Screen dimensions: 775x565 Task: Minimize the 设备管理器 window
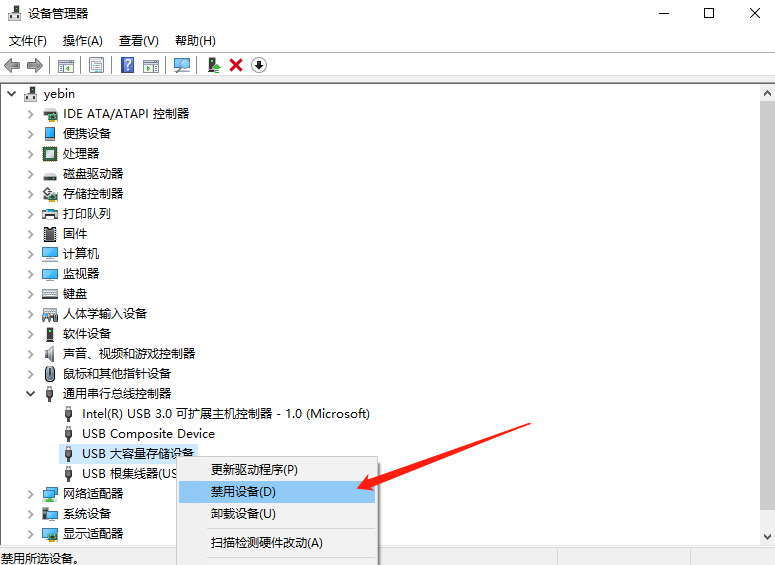pyautogui.click(x=664, y=13)
